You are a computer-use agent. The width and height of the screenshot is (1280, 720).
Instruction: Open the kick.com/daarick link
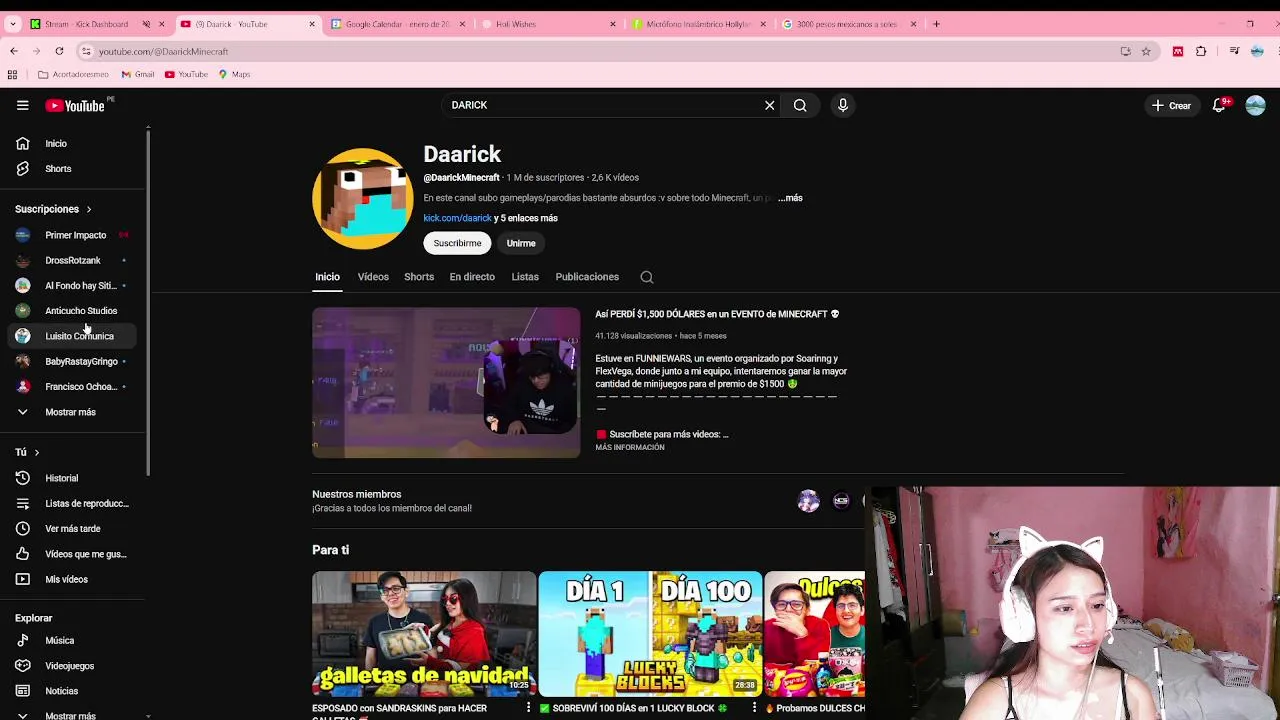tap(457, 218)
